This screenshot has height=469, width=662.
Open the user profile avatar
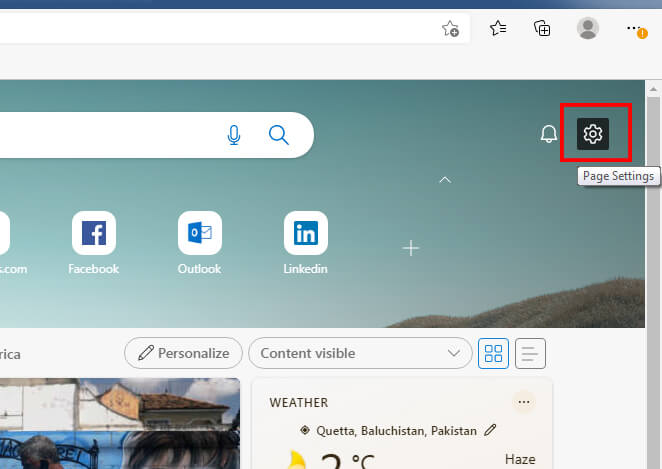(x=588, y=29)
